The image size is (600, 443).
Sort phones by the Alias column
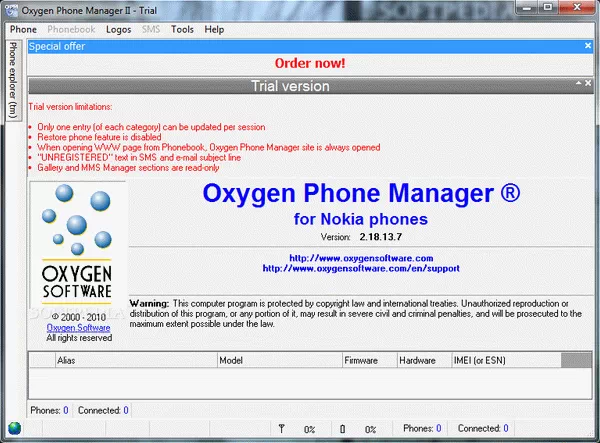(136, 360)
